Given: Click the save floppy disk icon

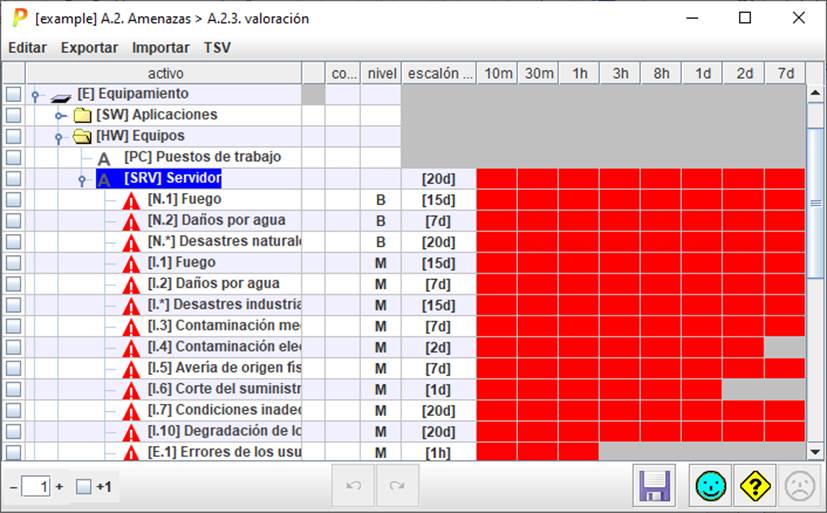Looking at the screenshot, I should click(655, 487).
